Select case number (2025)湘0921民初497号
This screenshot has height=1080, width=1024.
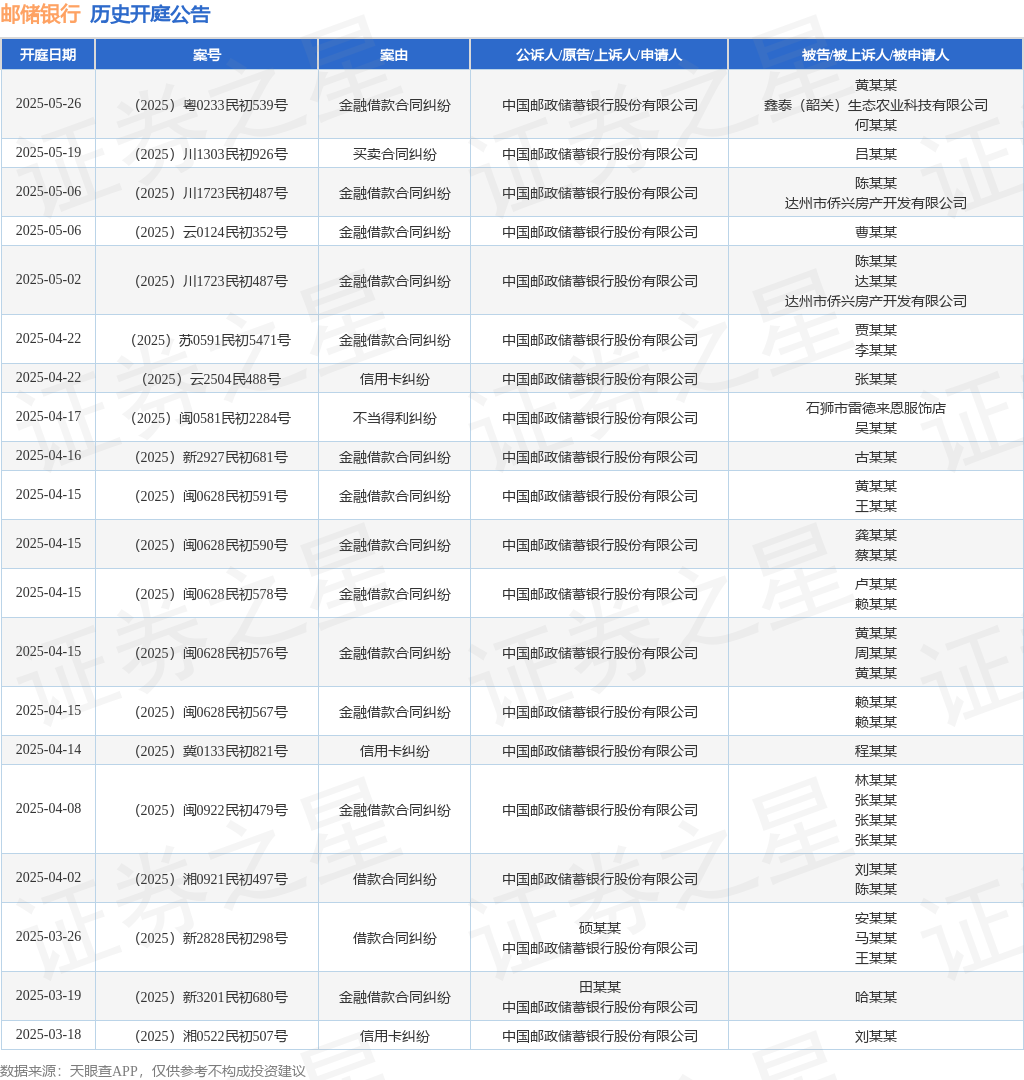210,880
